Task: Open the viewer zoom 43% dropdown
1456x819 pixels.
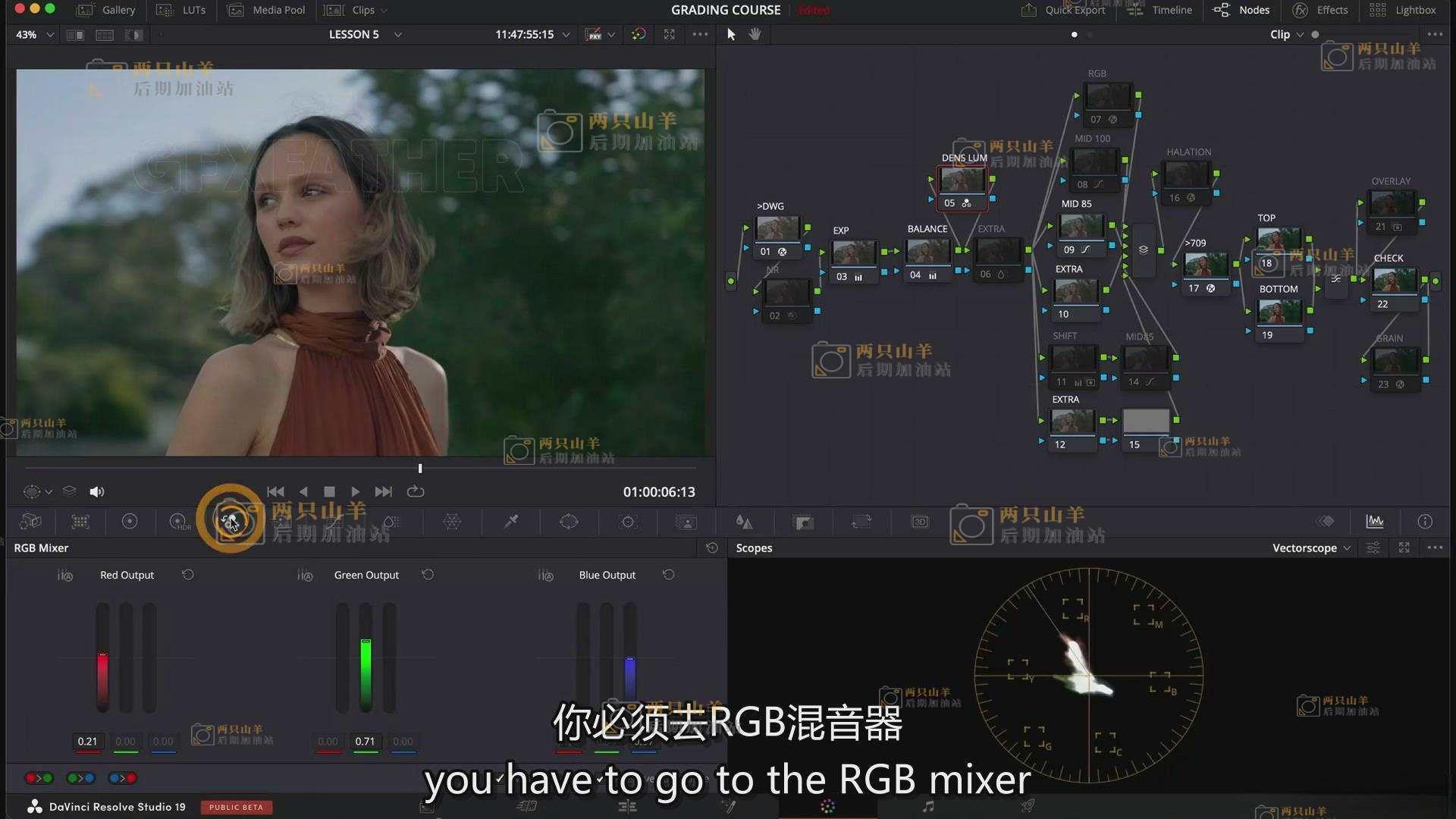Action: click(x=35, y=34)
